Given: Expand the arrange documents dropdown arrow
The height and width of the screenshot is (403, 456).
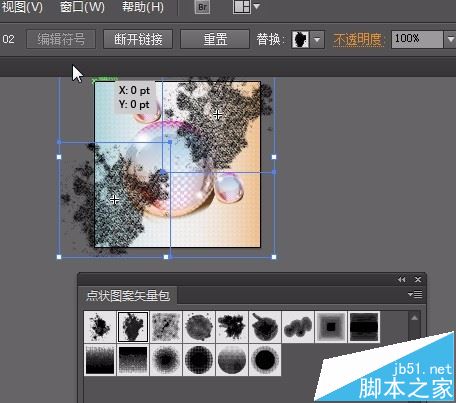Looking at the screenshot, I should 256,6.
